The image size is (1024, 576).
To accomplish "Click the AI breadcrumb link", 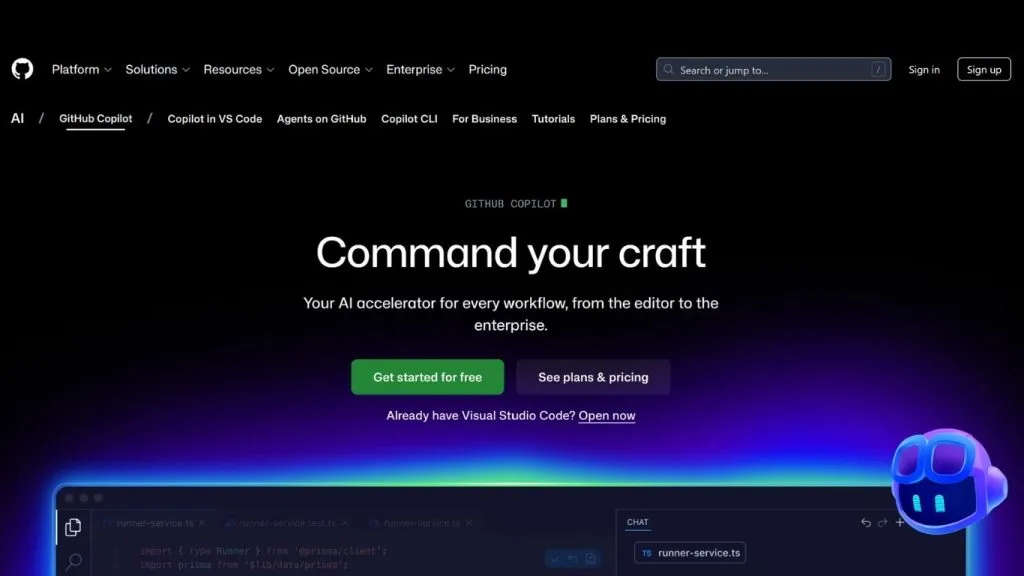I will click(x=18, y=118).
